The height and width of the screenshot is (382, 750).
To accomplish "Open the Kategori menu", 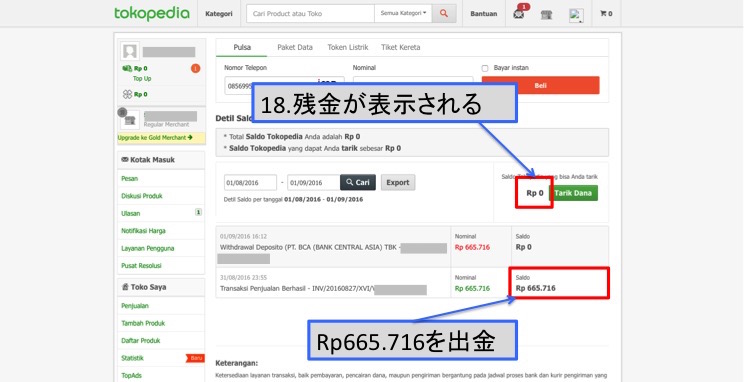I will (219, 14).
